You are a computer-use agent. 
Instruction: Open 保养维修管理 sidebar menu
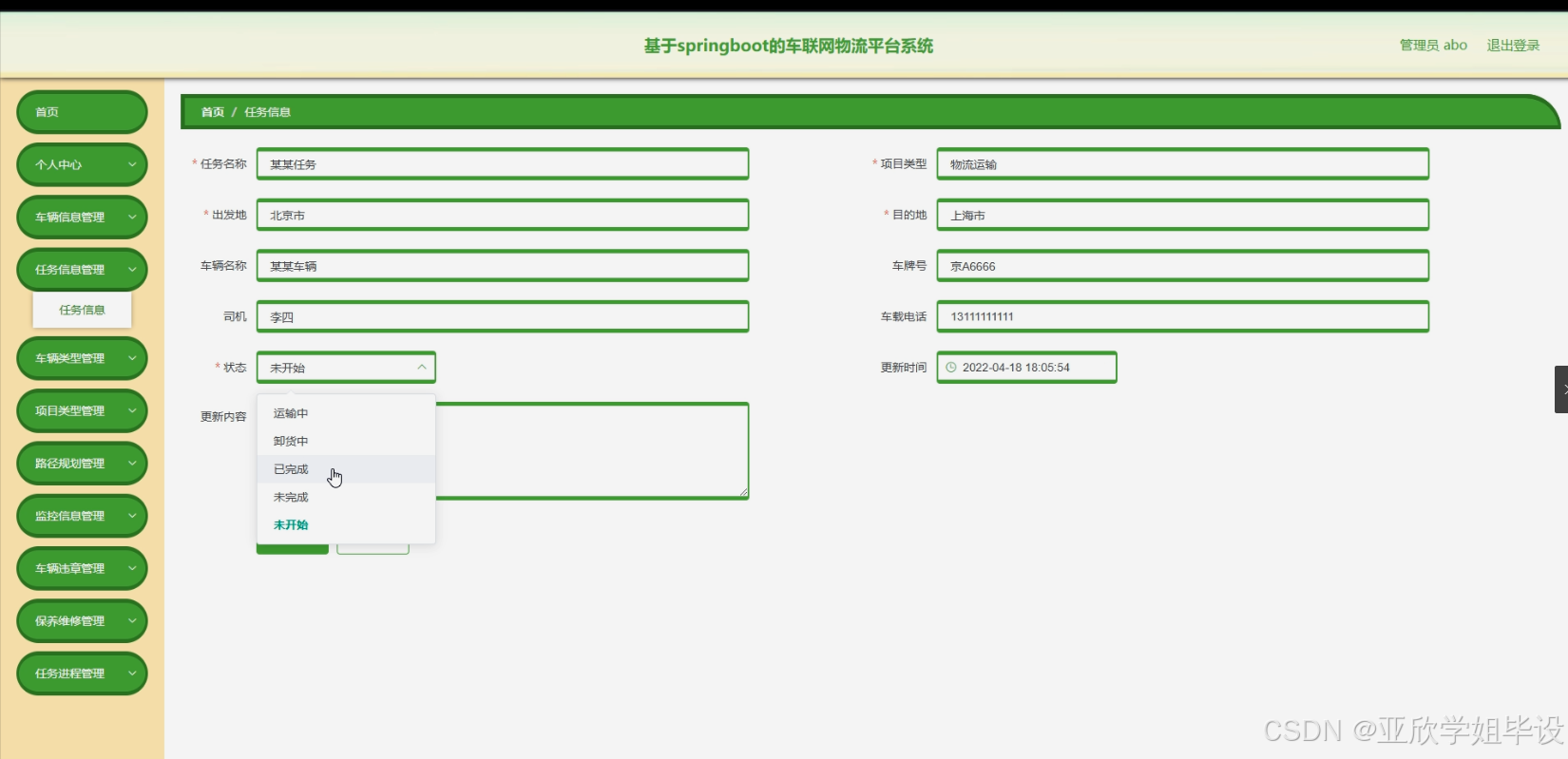point(82,621)
